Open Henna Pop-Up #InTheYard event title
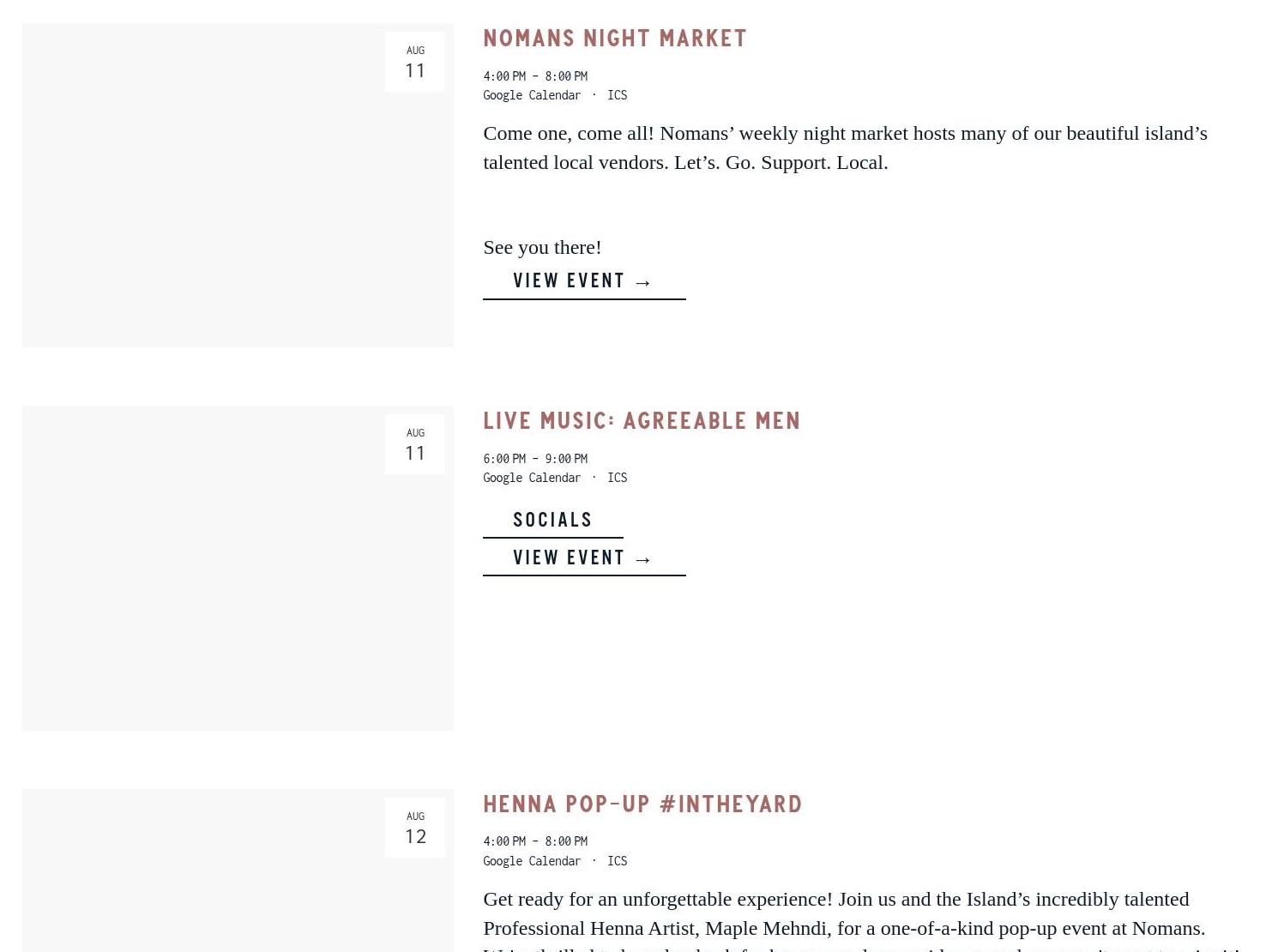1278x952 pixels. 642,804
